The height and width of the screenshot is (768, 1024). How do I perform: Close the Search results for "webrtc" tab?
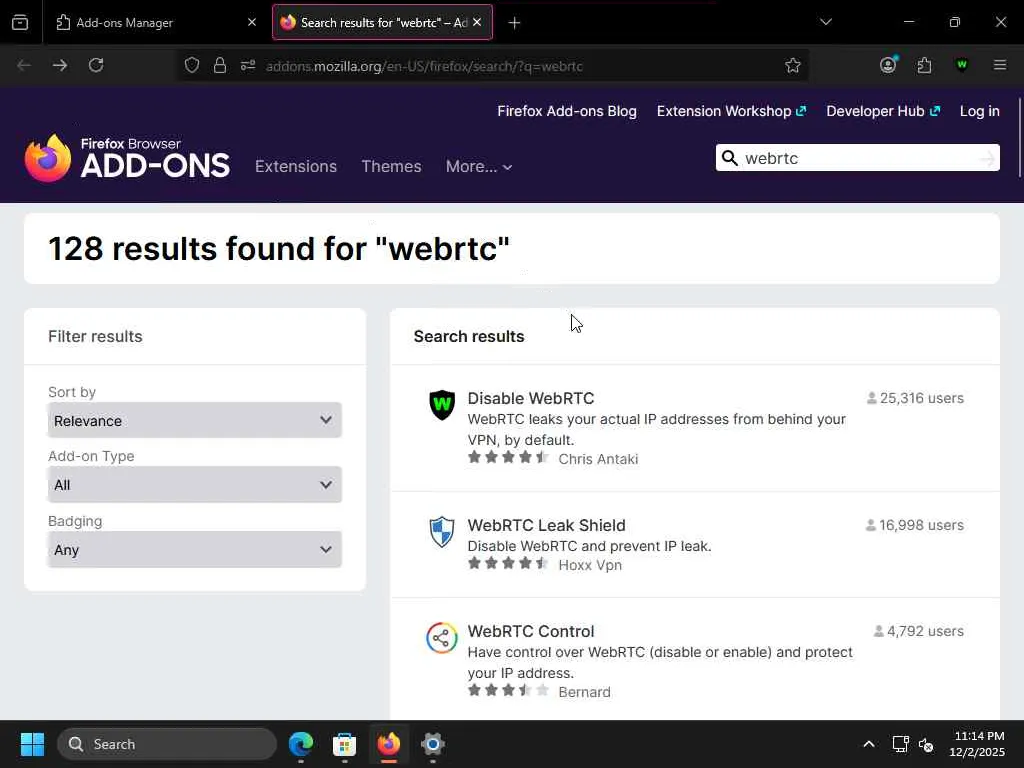coord(477,22)
